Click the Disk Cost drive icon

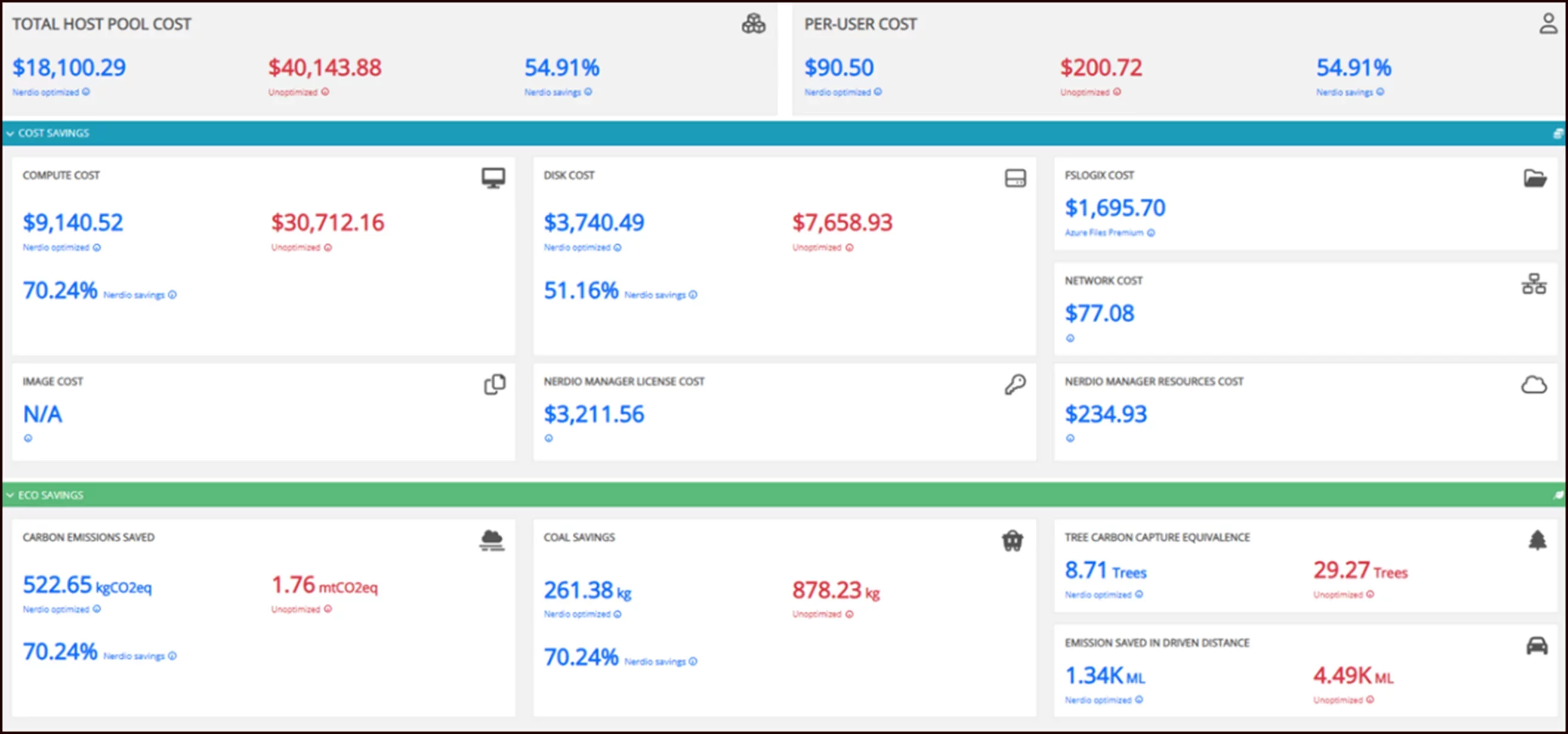[1015, 178]
